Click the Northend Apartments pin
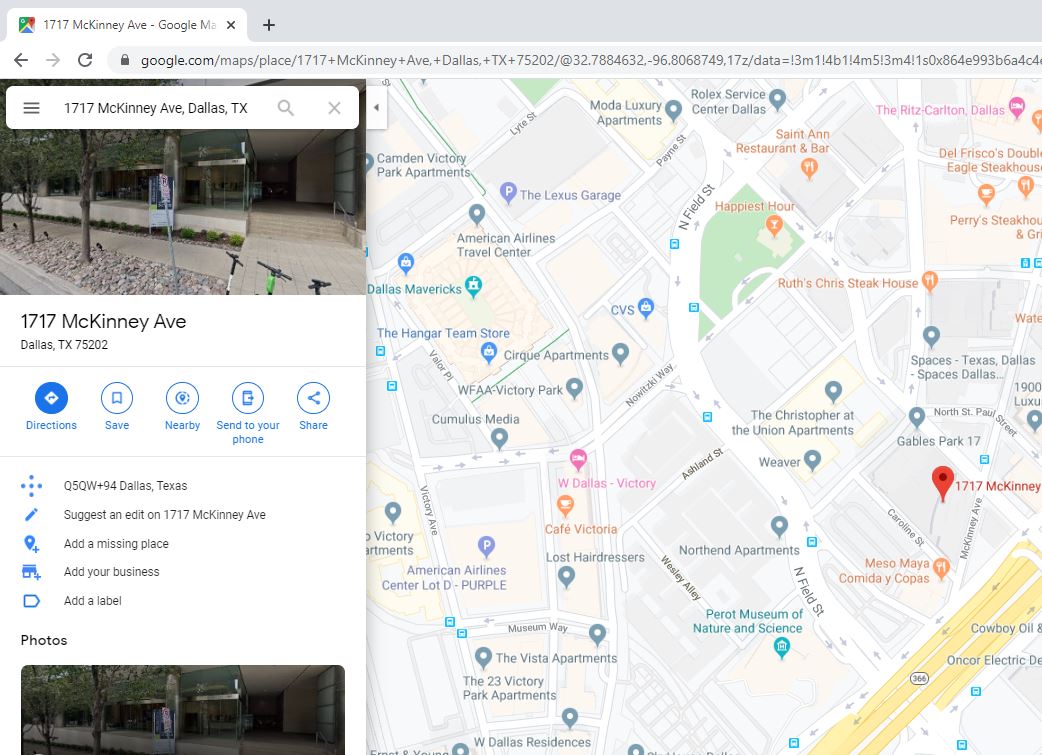The width and height of the screenshot is (1042, 755). click(779, 527)
